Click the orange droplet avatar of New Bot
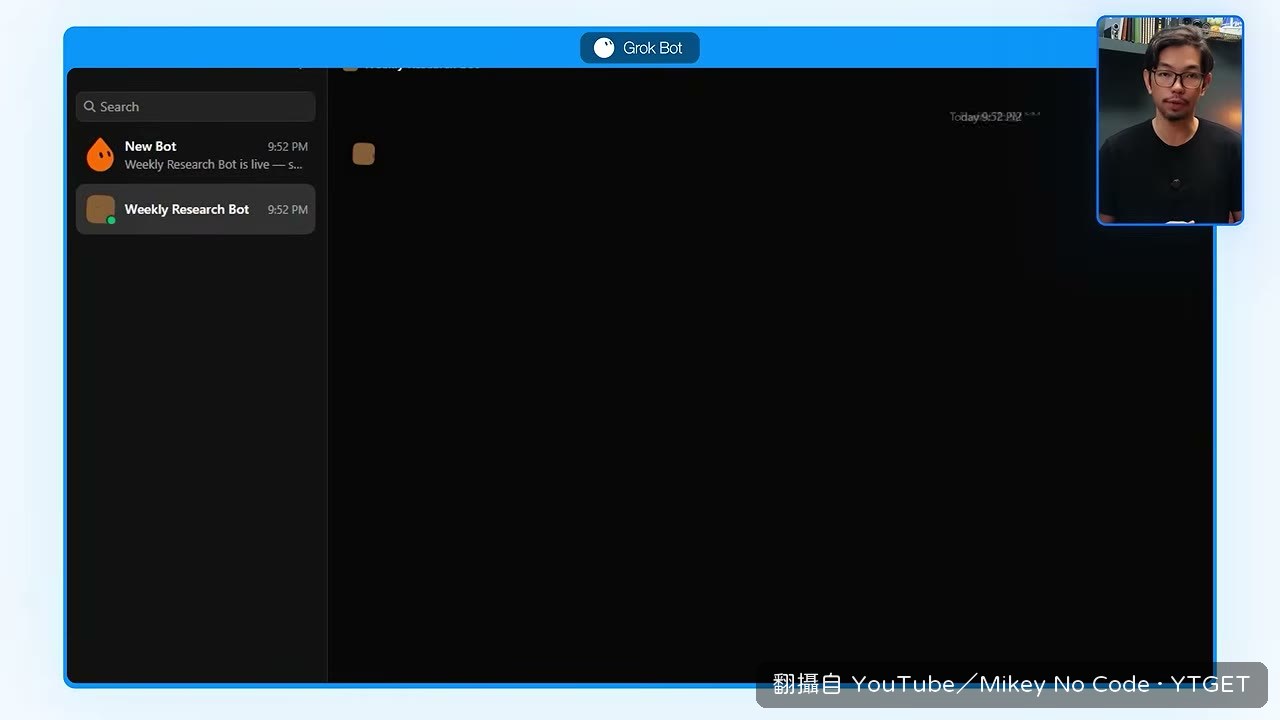This screenshot has width=1280, height=720. (100, 154)
